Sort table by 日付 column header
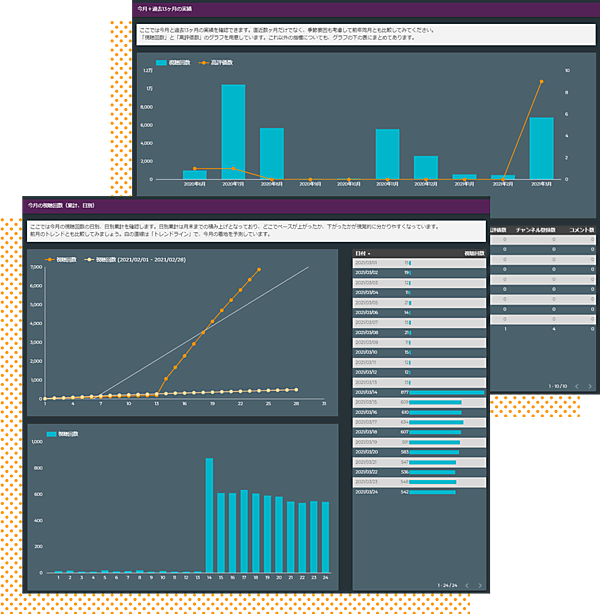This screenshot has height=614, width=600. tap(366, 254)
